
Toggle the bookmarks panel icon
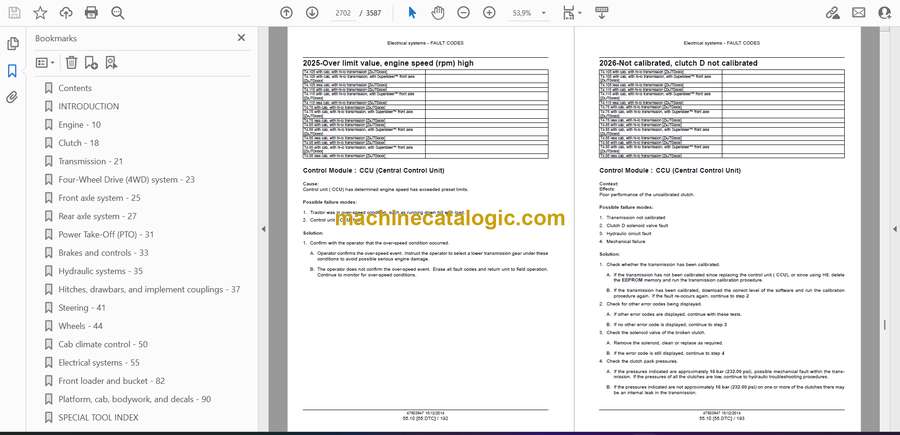13,71
